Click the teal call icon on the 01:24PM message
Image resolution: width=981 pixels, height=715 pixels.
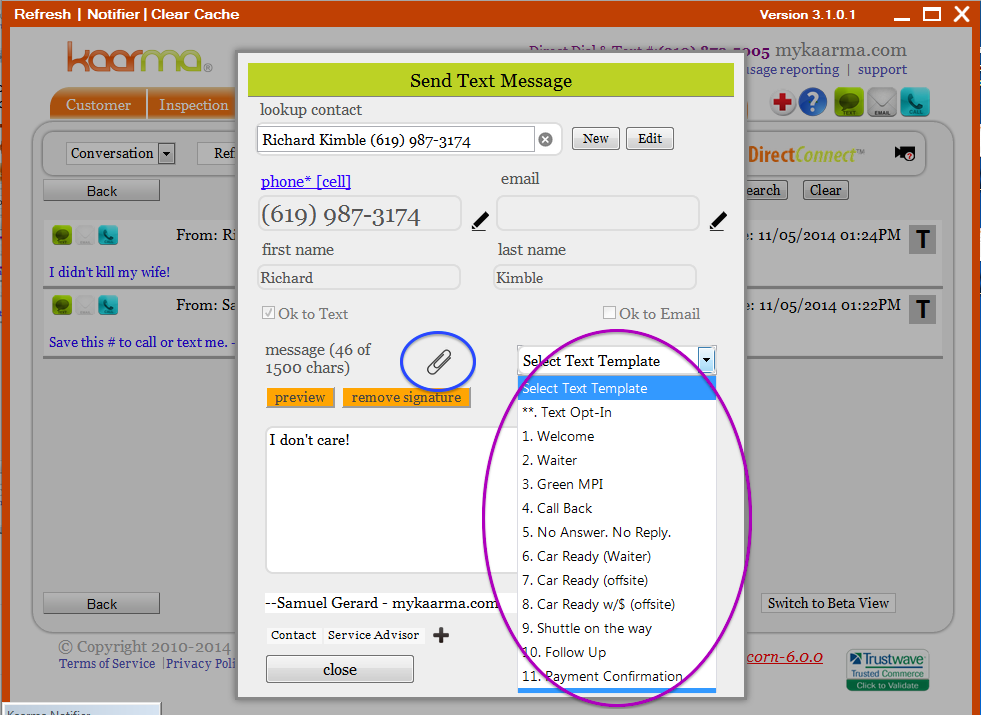click(108, 235)
